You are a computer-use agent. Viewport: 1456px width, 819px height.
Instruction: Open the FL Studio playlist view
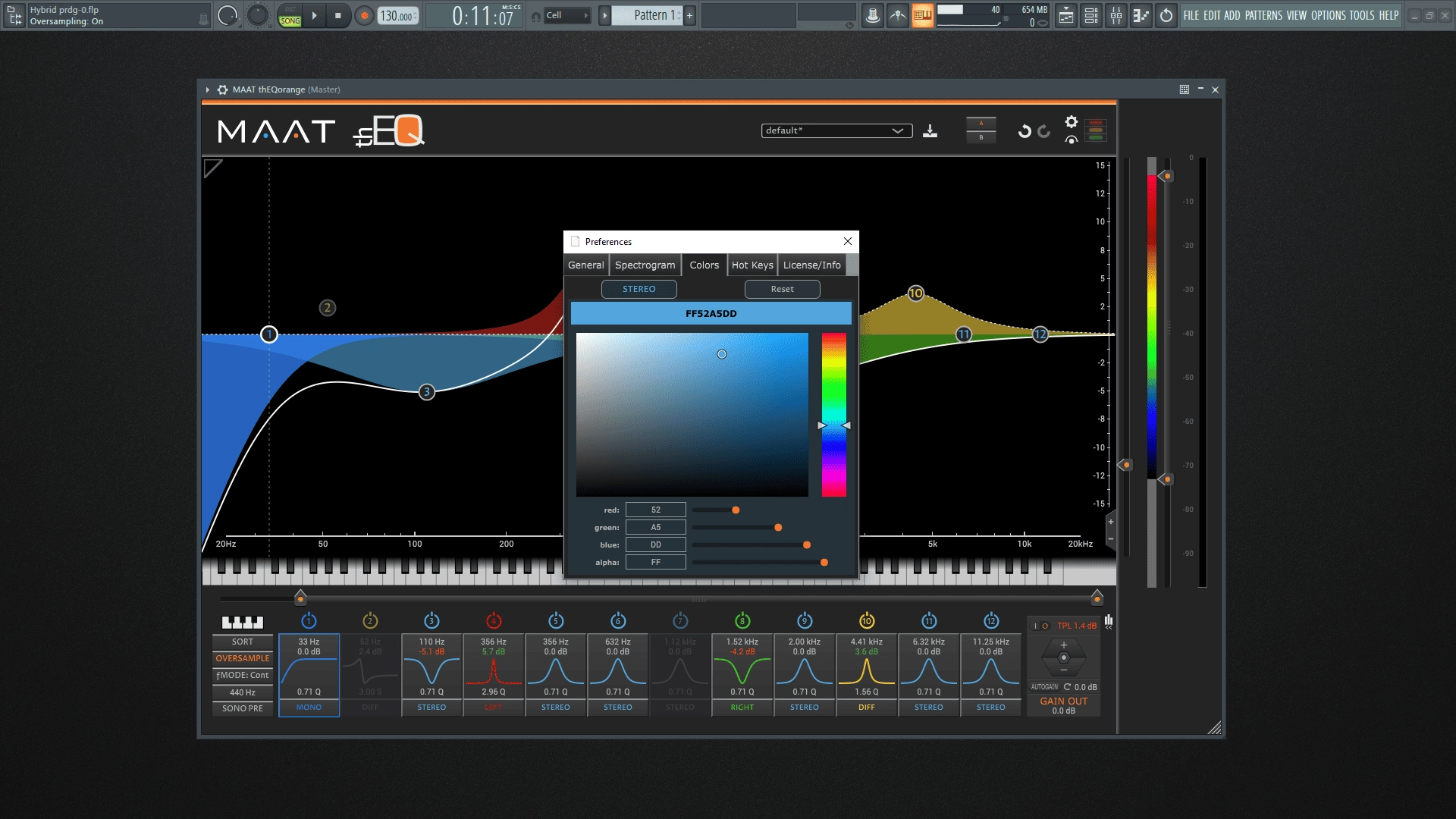pyautogui.click(x=1066, y=15)
